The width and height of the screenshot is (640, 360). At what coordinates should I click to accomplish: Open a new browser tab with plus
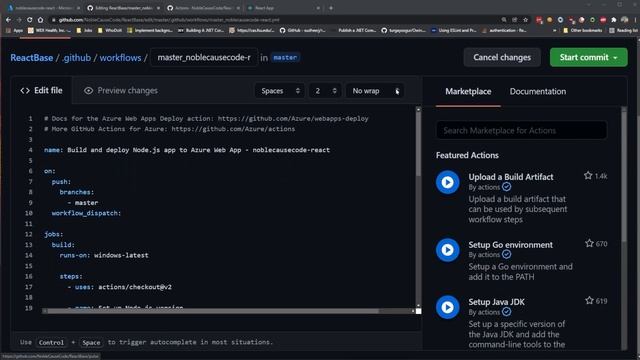pyautogui.click(x=331, y=8)
